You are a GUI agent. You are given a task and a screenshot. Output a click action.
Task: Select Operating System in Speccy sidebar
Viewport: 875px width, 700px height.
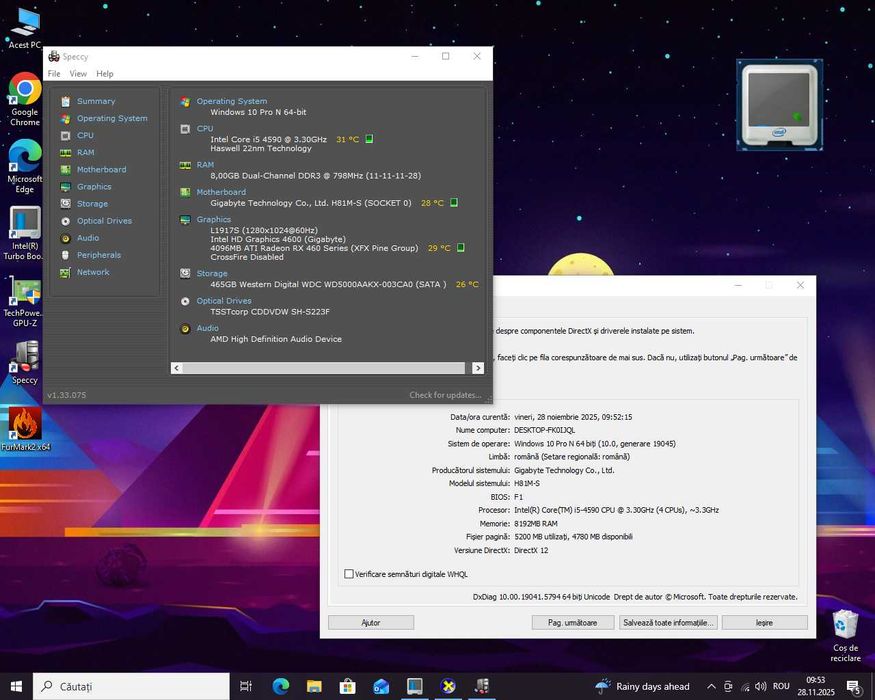[x=112, y=118]
